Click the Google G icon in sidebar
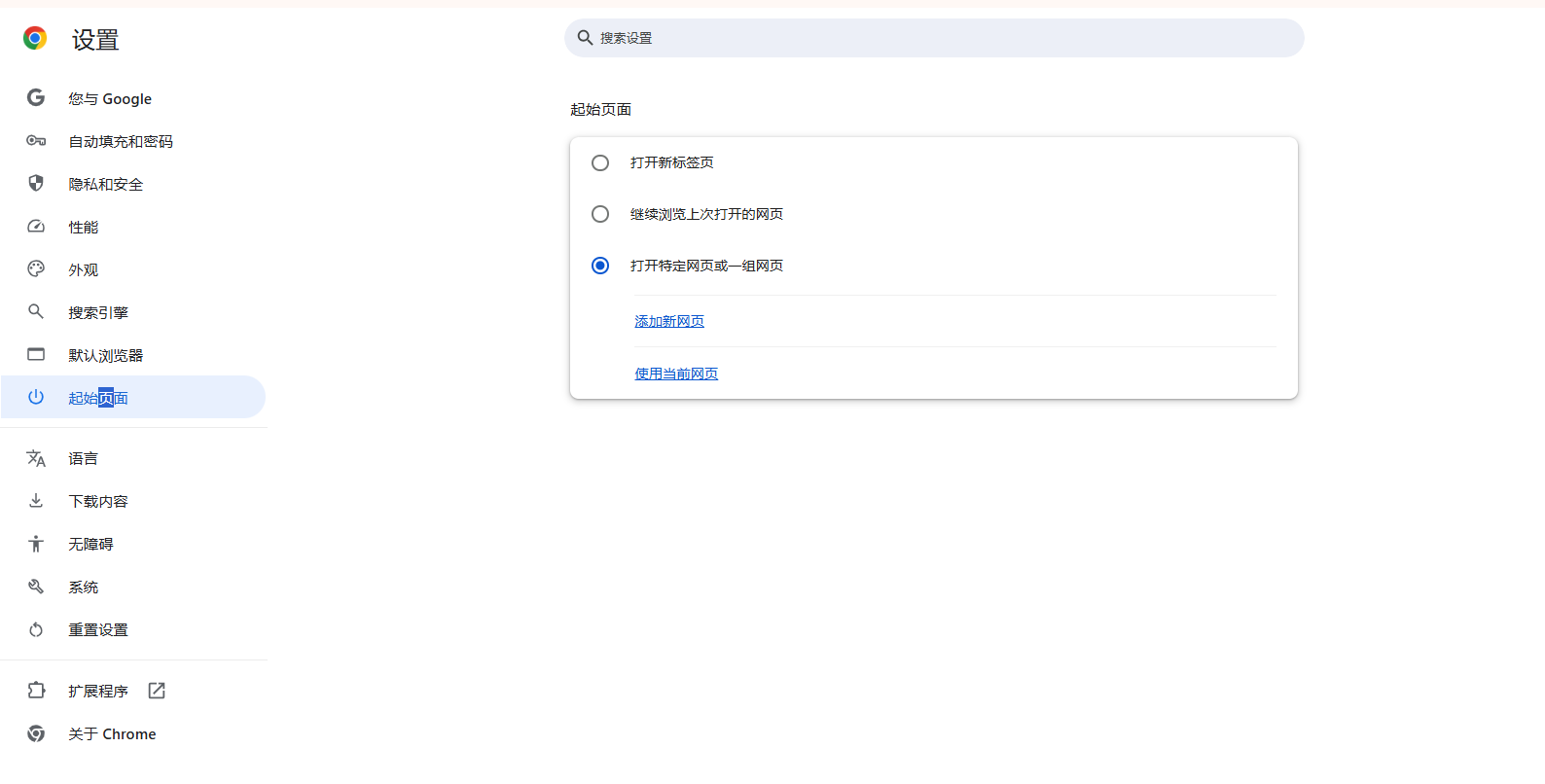1545x784 pixels. (36, 98)
